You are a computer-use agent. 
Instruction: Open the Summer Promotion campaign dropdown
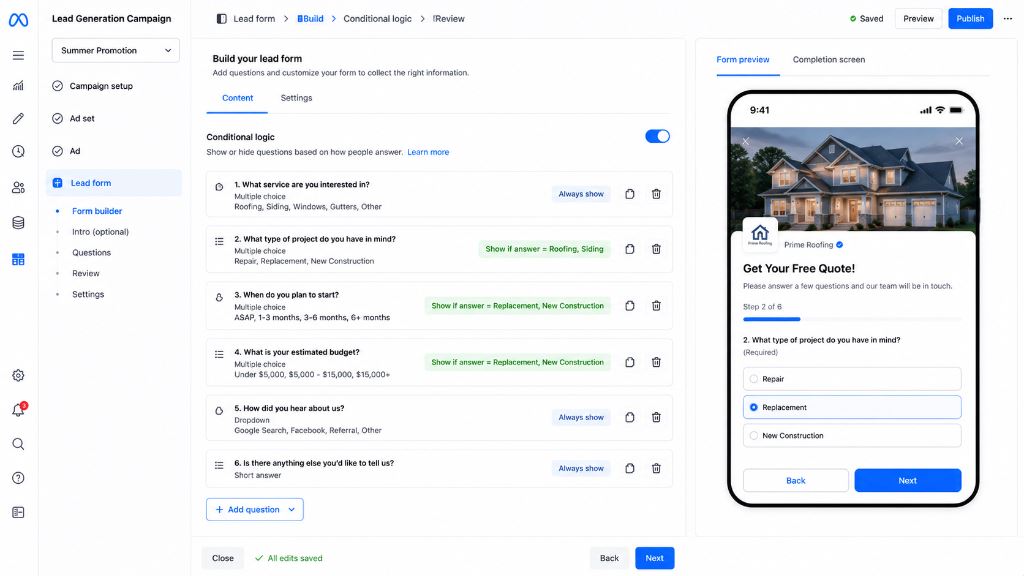click(116, 50)
